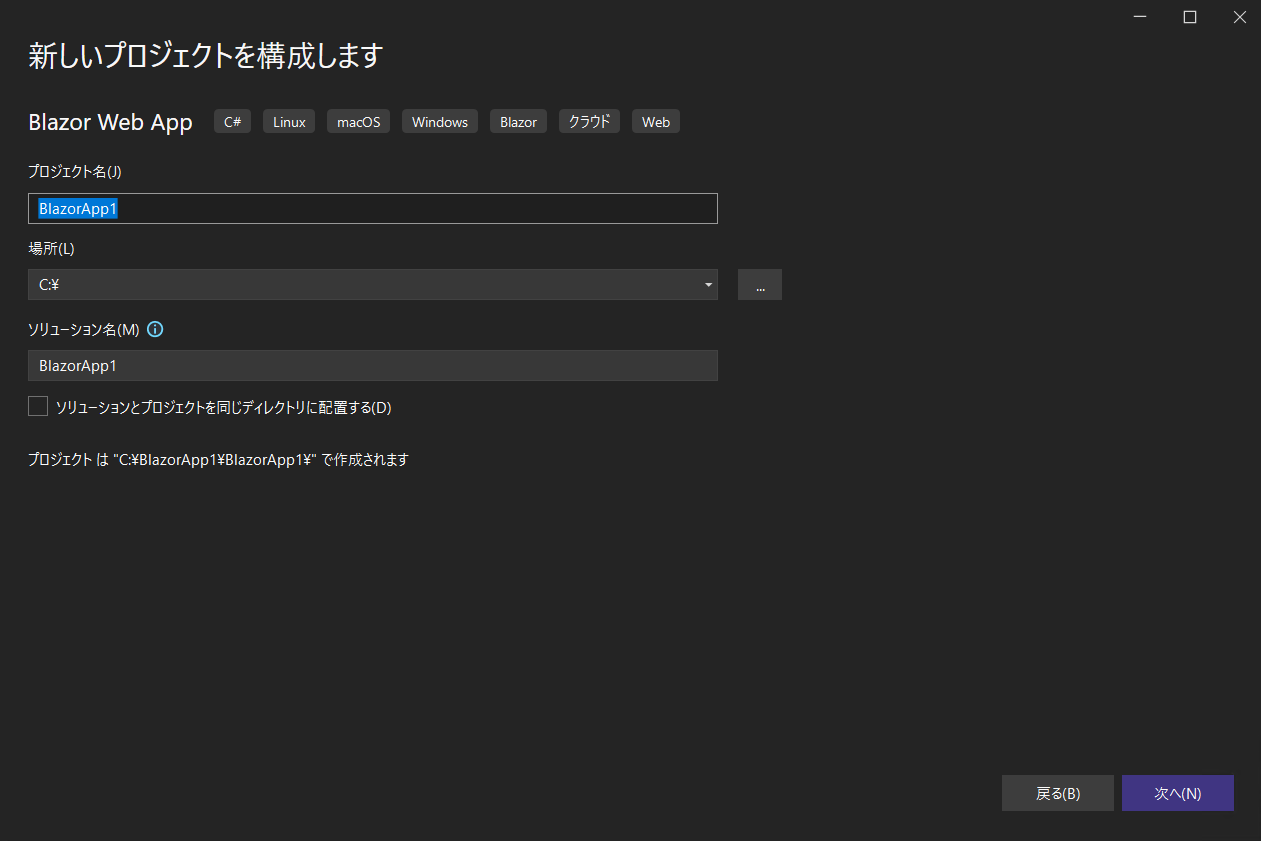Open the location dropdown arrow
This screenshot has width=1261, height=841.
pos(709,285)
